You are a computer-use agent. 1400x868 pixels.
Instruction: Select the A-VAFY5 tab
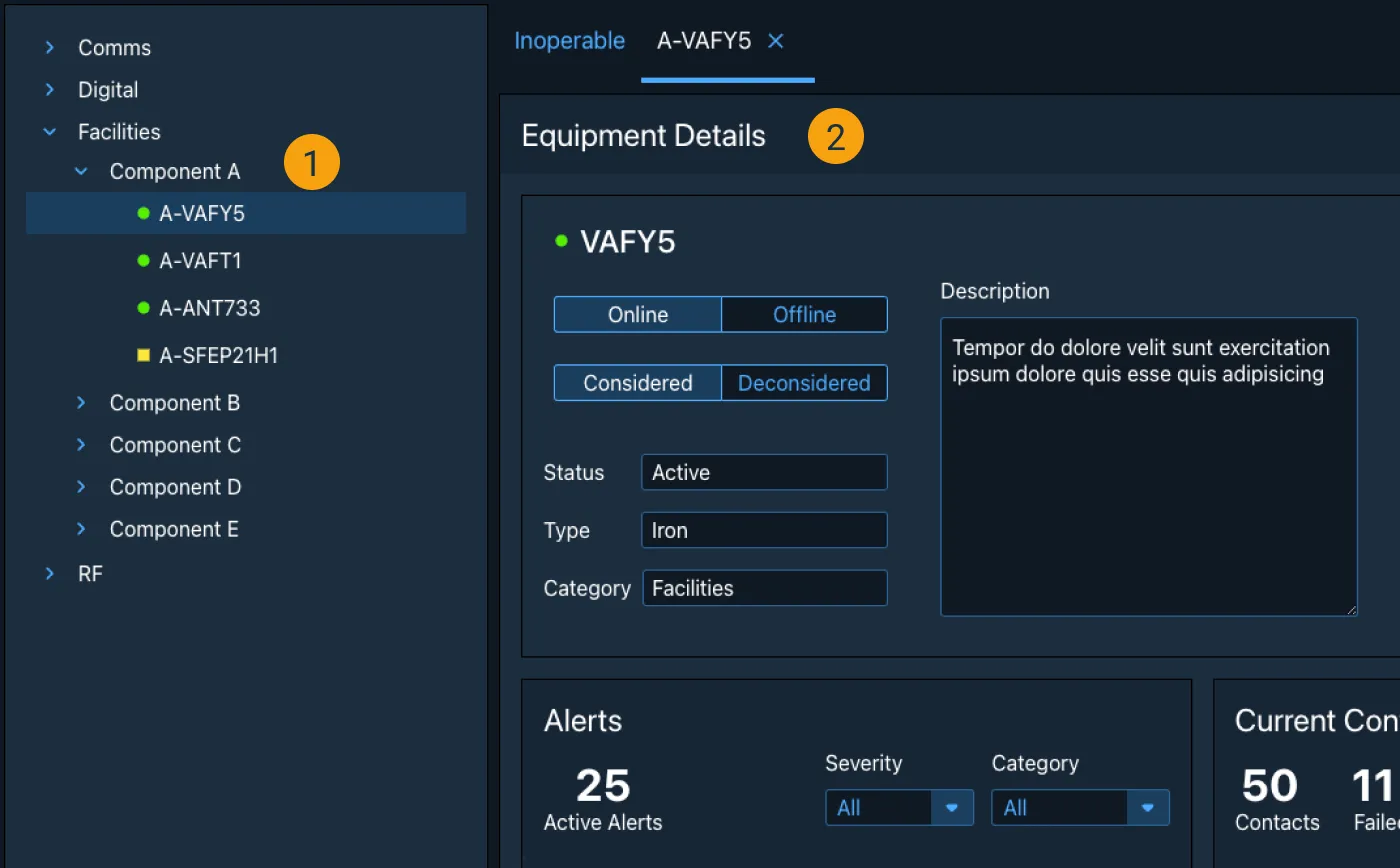point(704,41)
